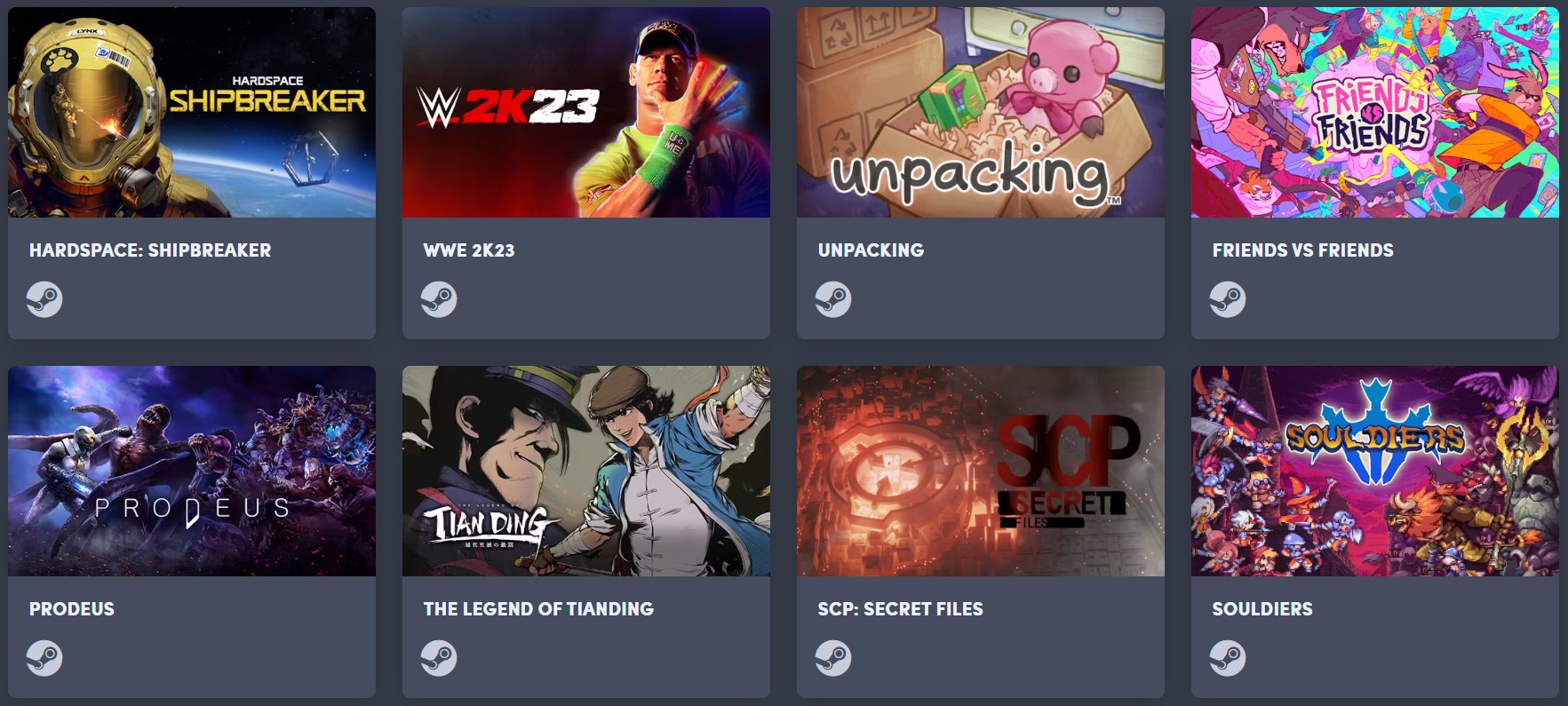Viewport: 1568px width, 706px height.
Task: Click Steam icon under The Legend of Tianding
Action: tap(439, 658)
